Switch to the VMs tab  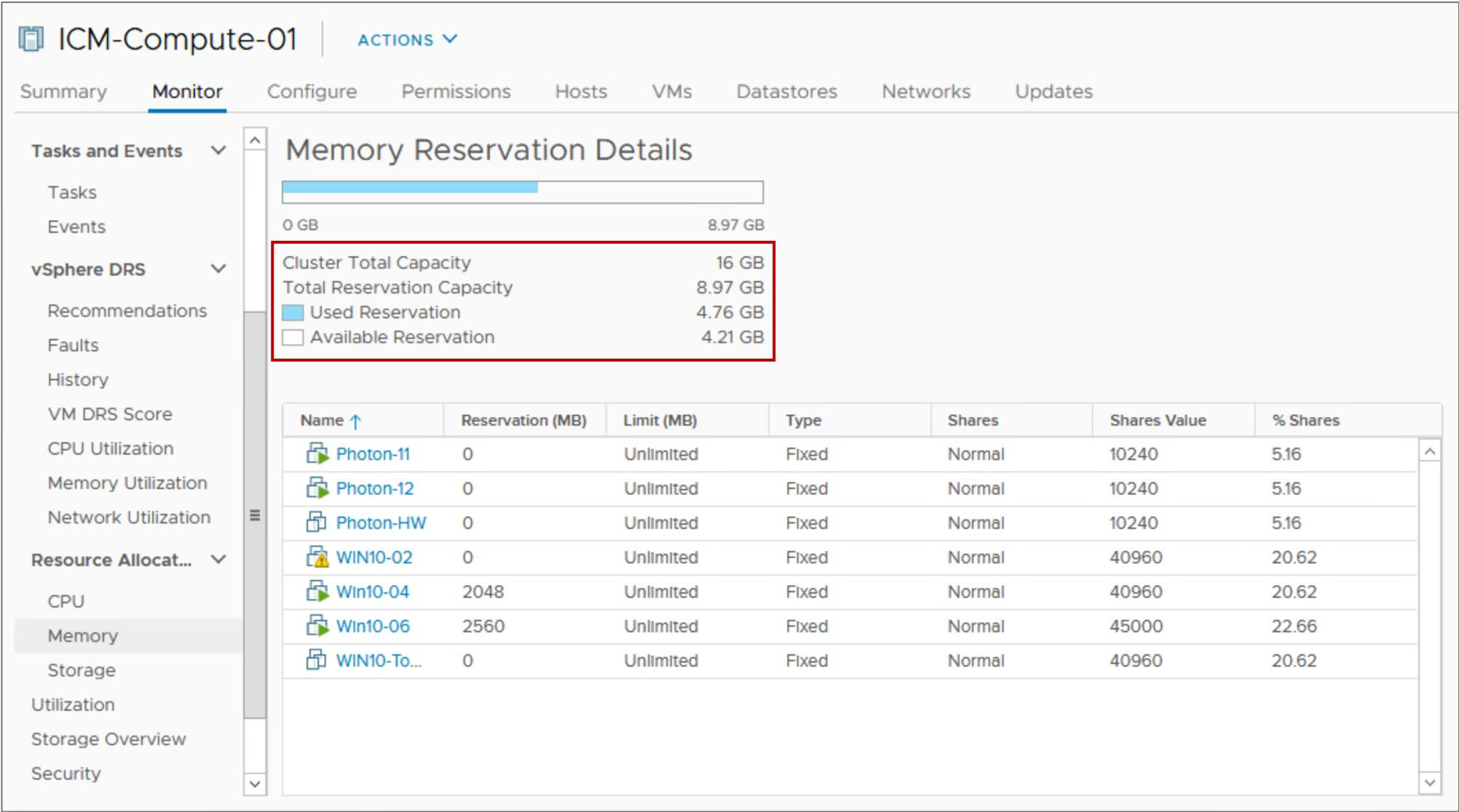pos(671,92)
